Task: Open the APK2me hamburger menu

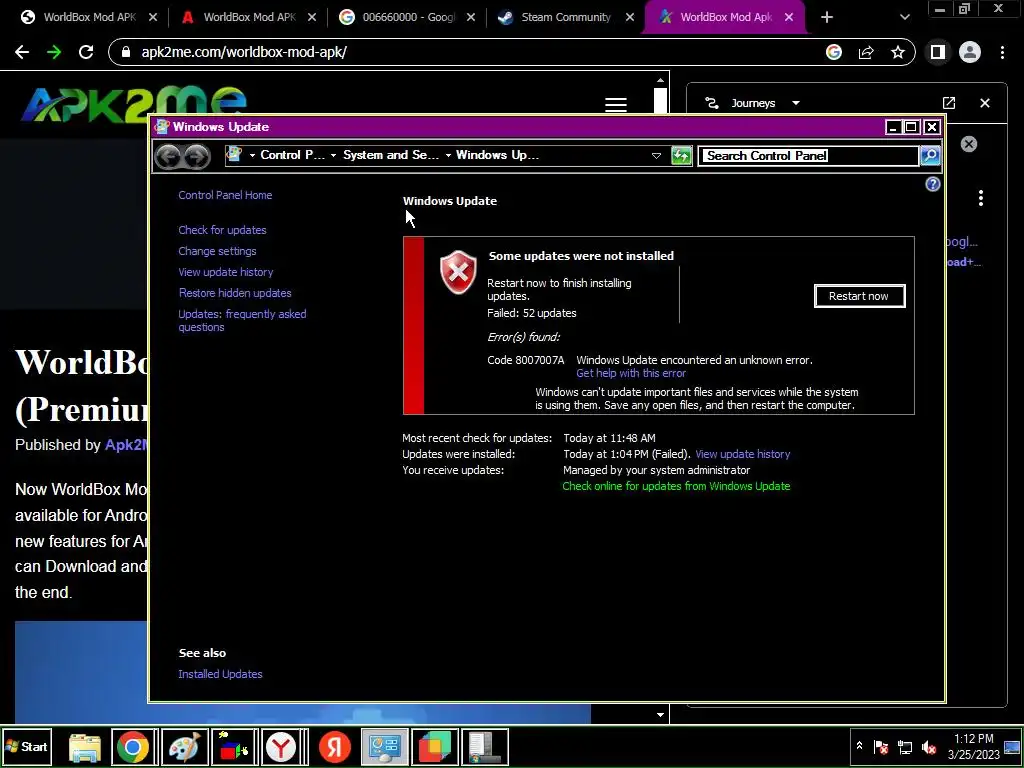Action: click(x=616, y=104)
